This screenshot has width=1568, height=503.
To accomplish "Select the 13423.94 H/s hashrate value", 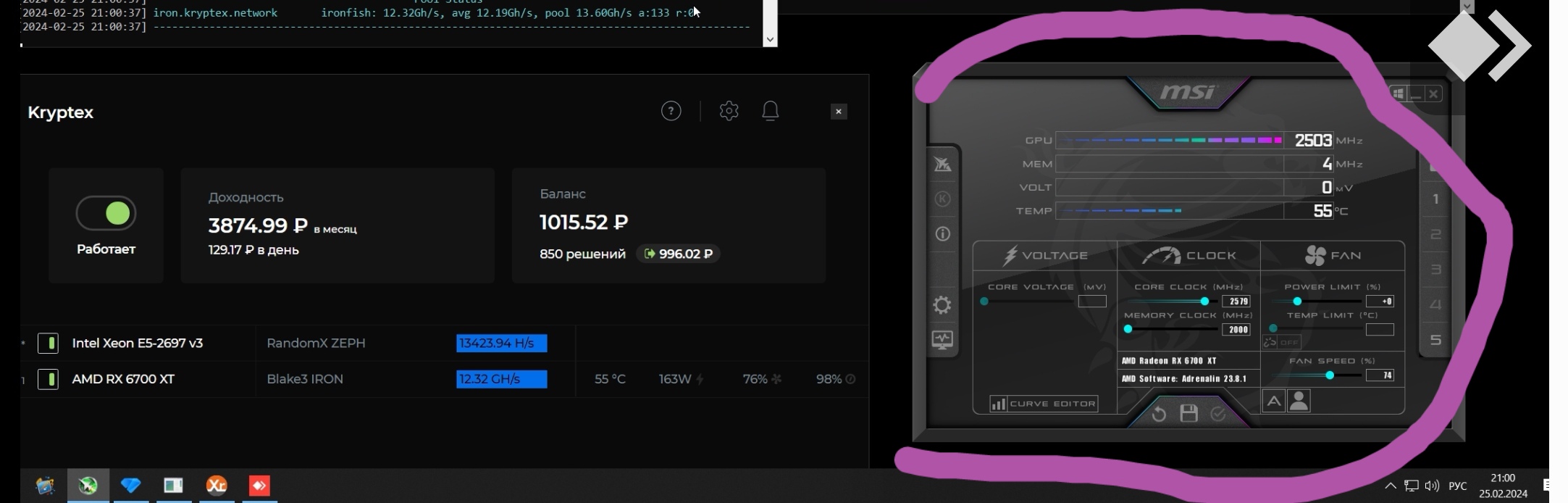I will [501, 343].
